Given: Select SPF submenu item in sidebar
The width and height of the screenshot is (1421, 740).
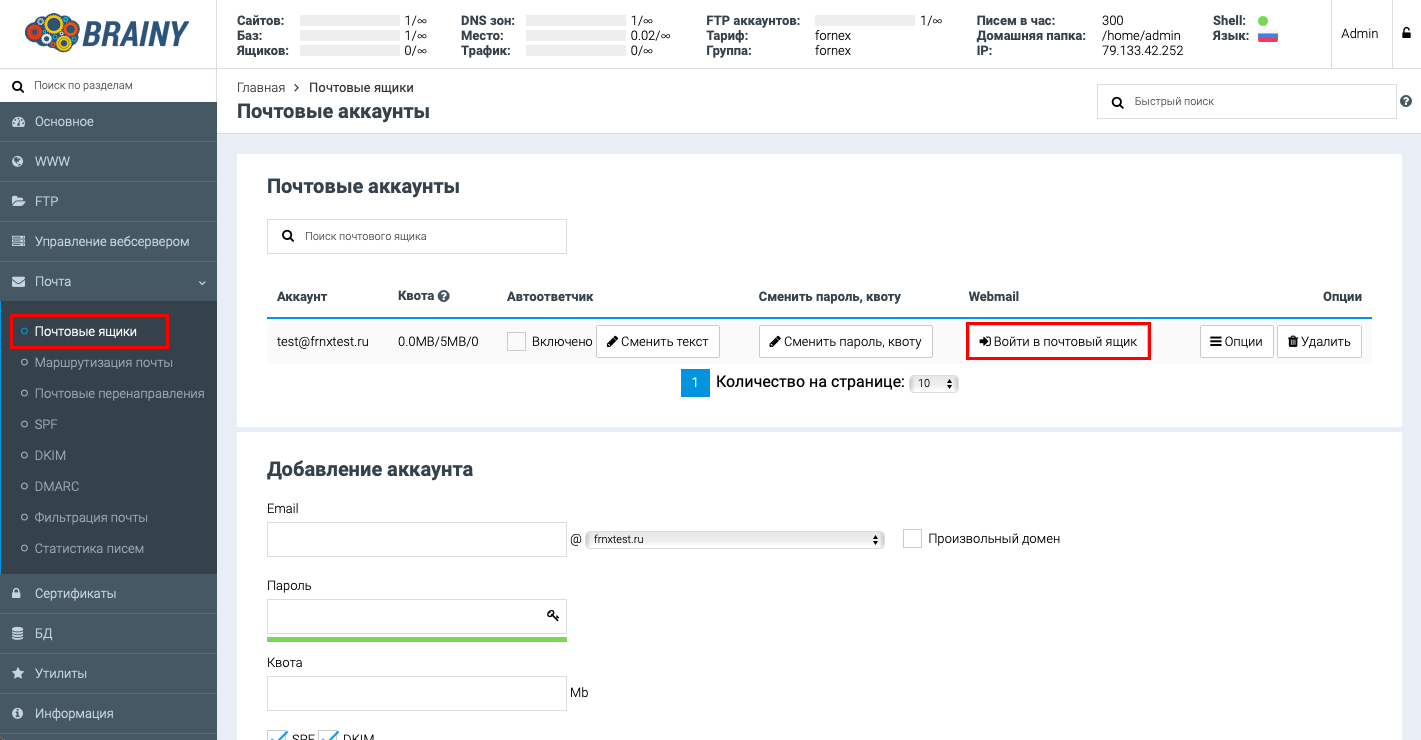Looking at the screenshot, I should tap(46, 424).
